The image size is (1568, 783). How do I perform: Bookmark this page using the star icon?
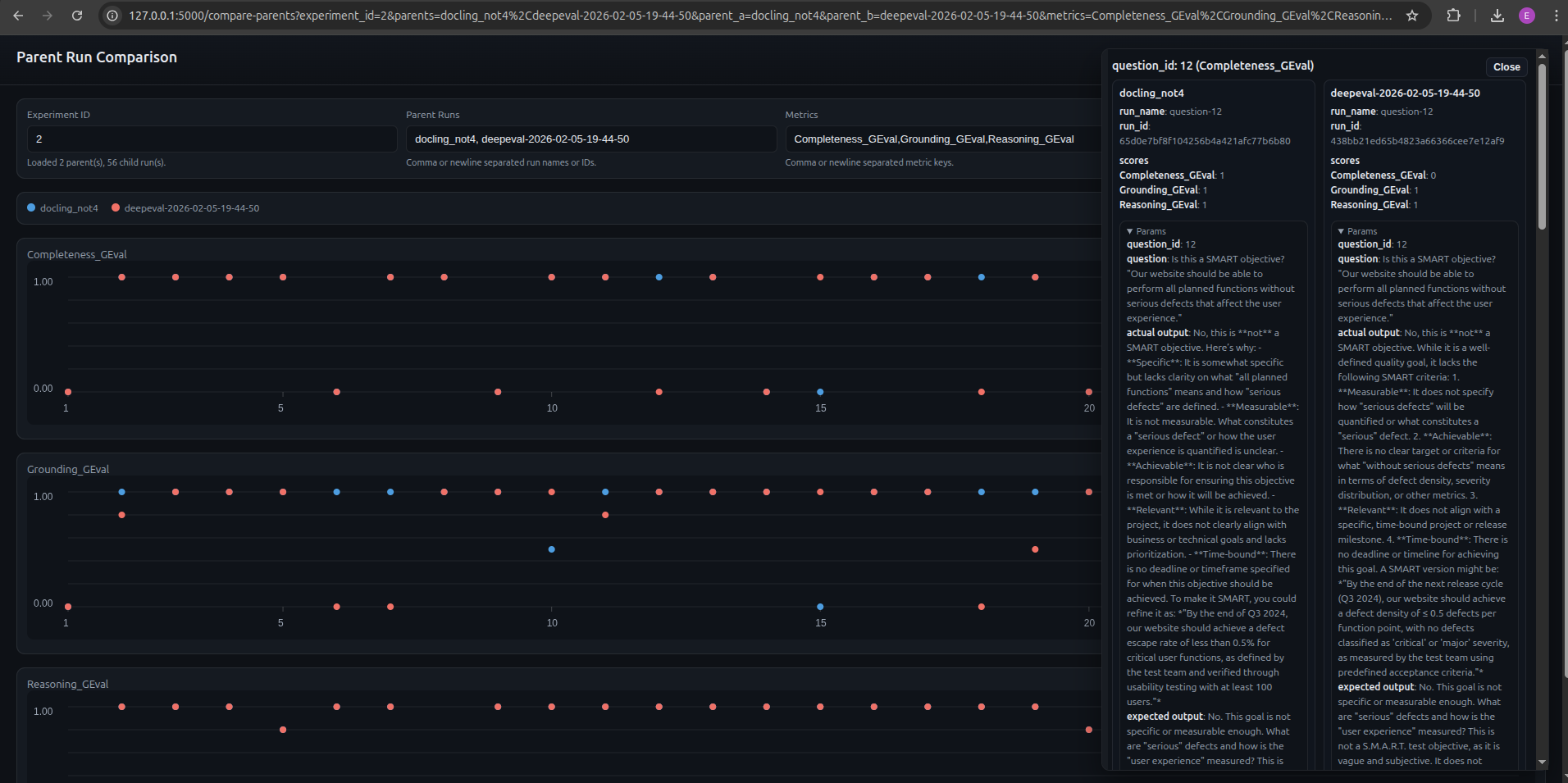[x=1414, y=15]
